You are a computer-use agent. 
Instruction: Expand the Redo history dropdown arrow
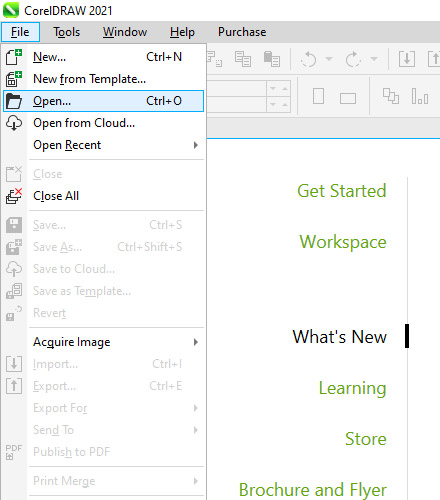(374, 59)
